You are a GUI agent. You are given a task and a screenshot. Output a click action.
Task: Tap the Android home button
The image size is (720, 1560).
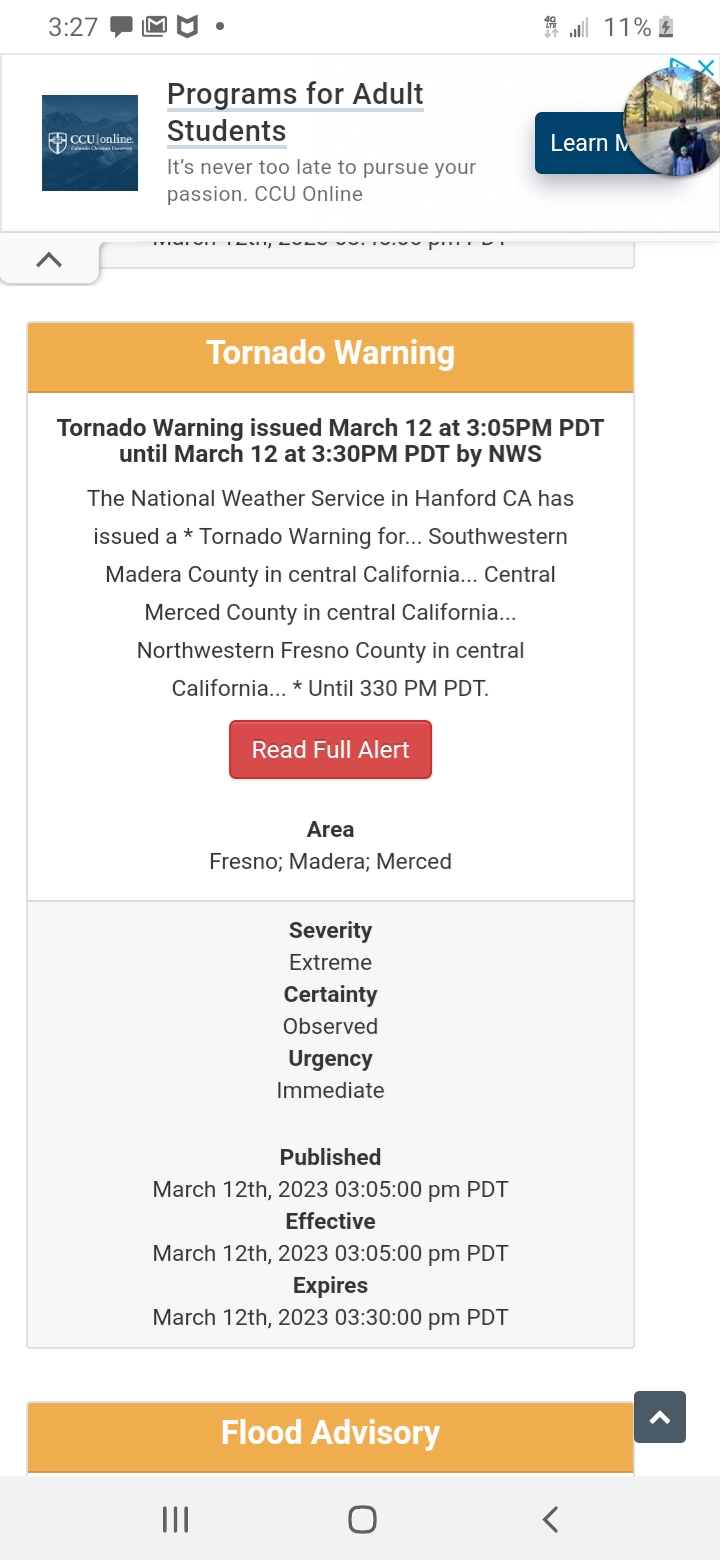362,1520
